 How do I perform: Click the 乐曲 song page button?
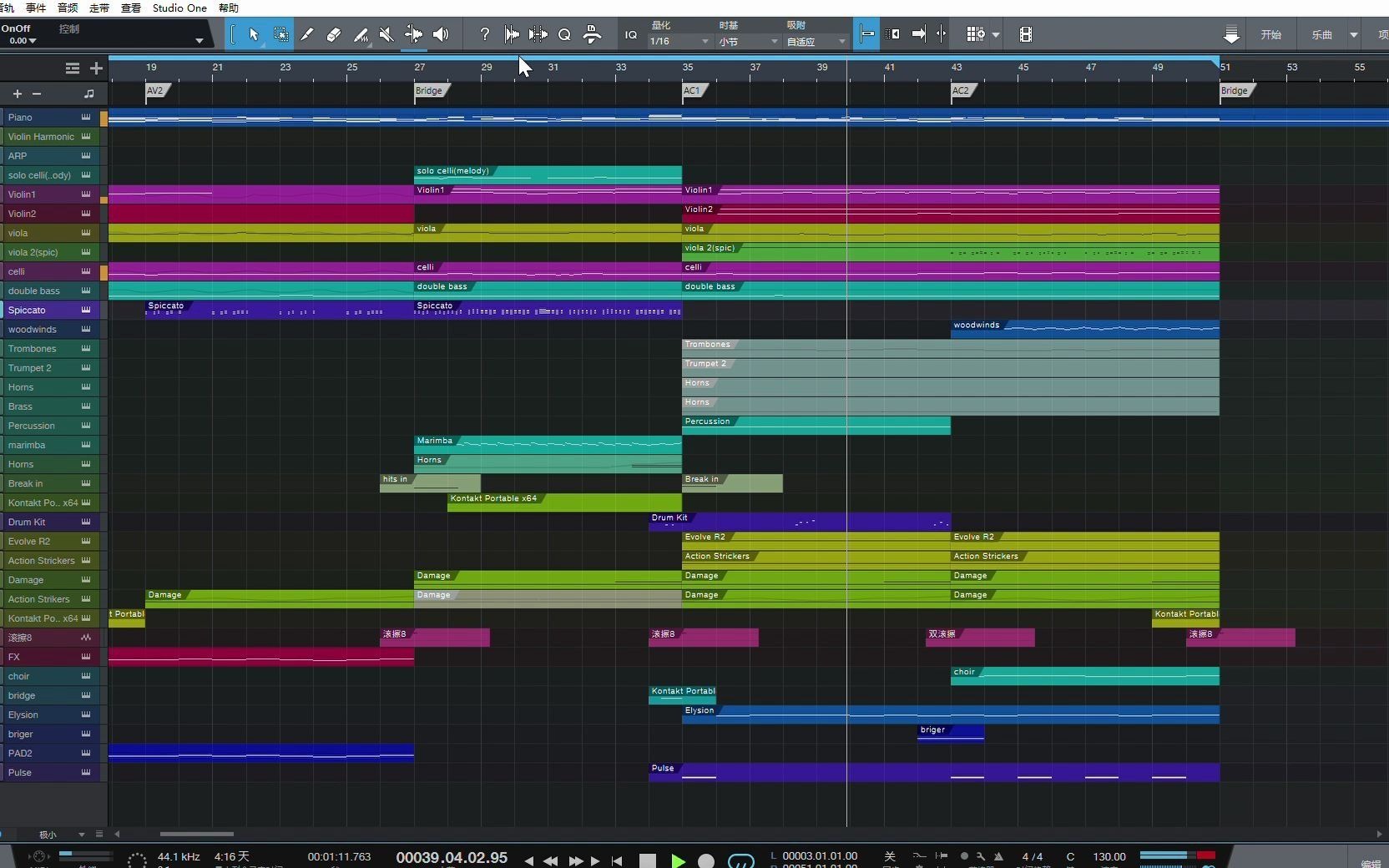tap(1321, 35)
